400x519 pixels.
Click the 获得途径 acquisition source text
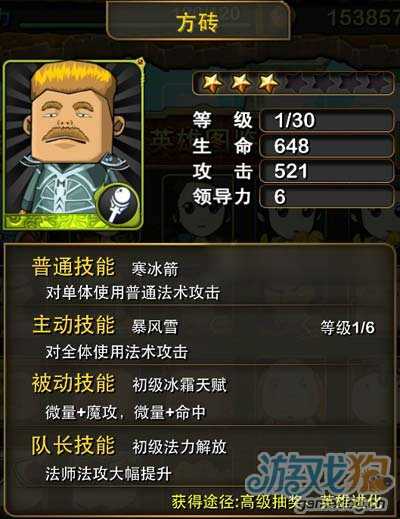[276, 502]
